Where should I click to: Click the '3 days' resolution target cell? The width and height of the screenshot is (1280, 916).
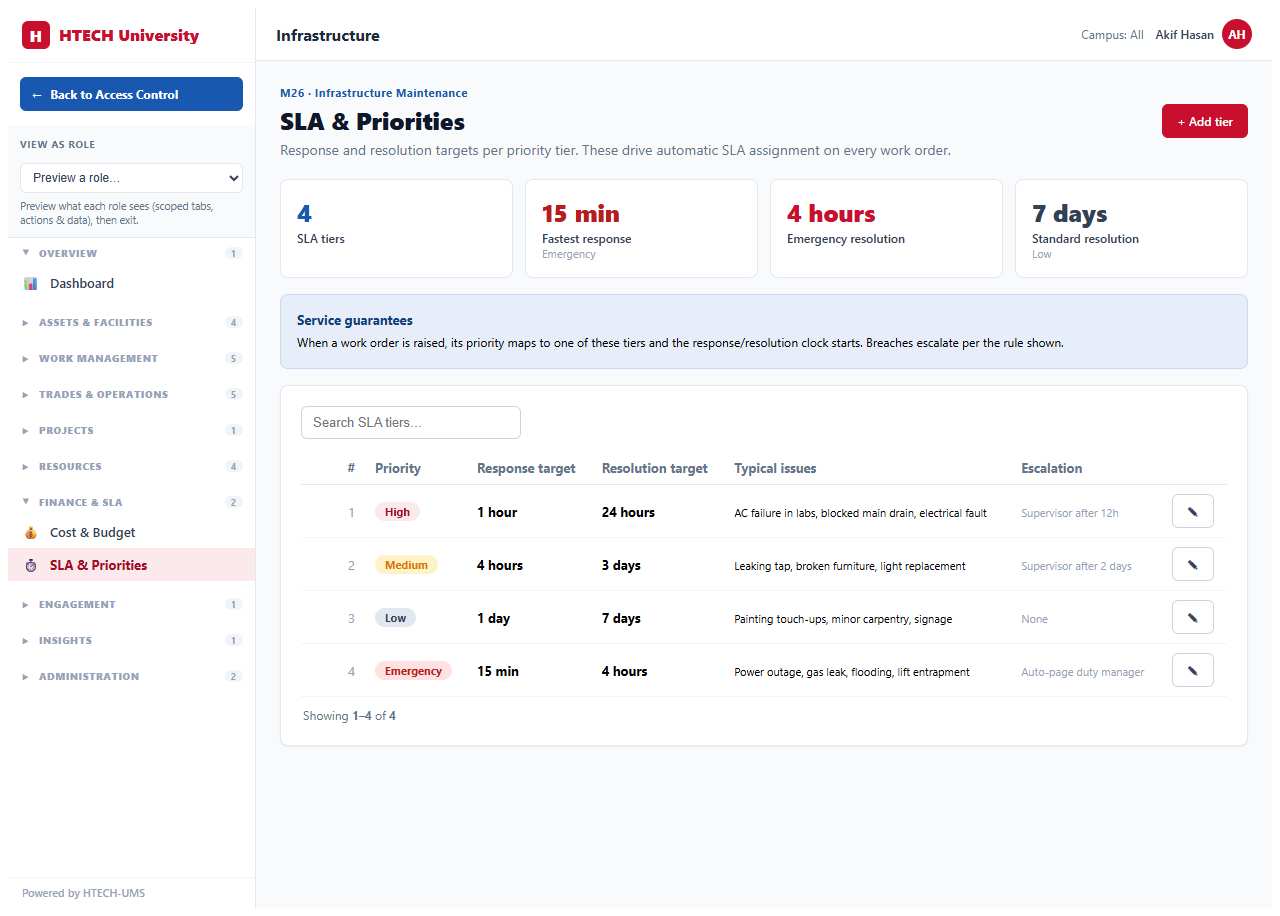pyautogui.click(x=621, y=565)
